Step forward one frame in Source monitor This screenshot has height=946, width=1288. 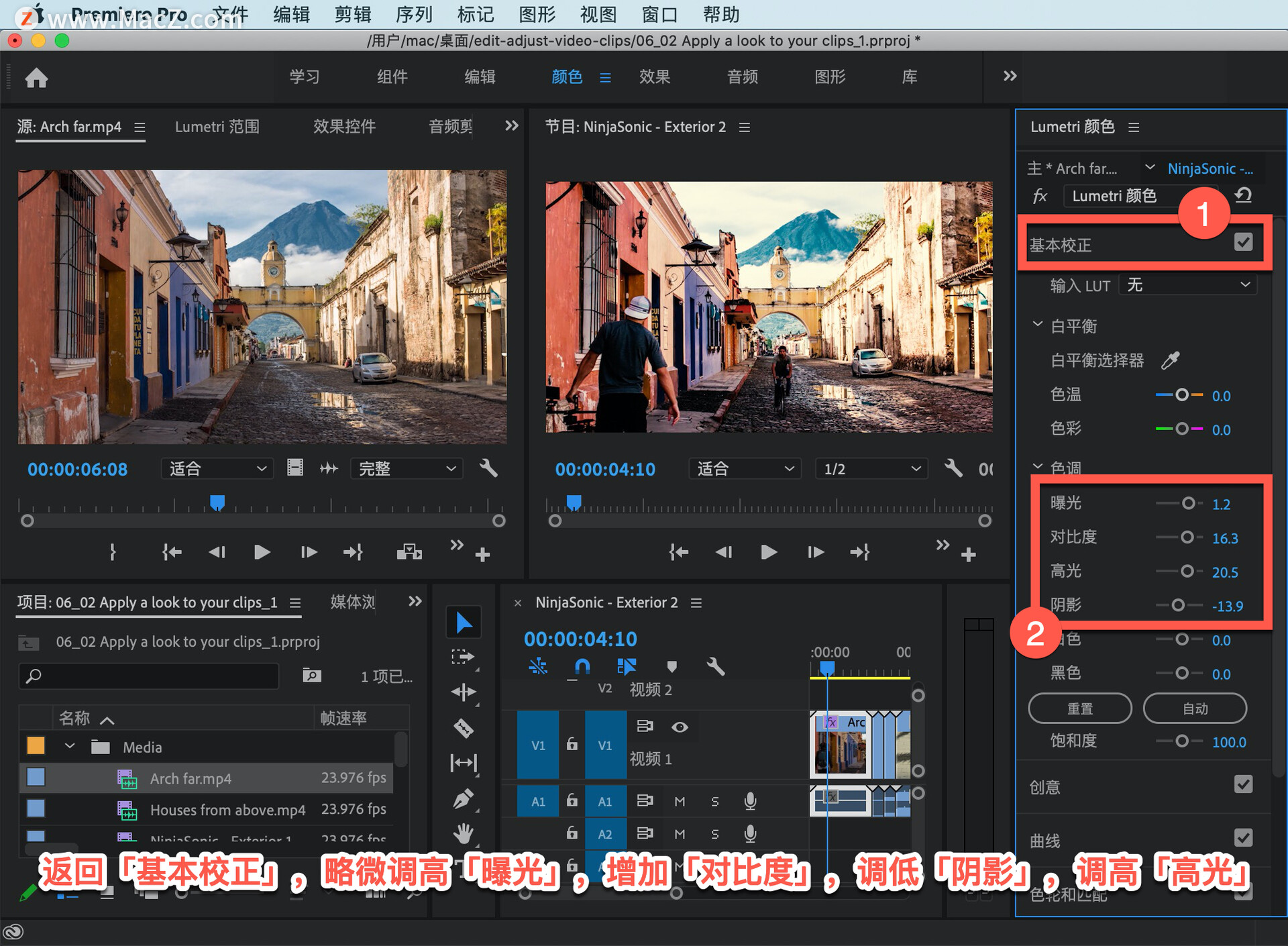pyautogui.click(x=309, y=552)
